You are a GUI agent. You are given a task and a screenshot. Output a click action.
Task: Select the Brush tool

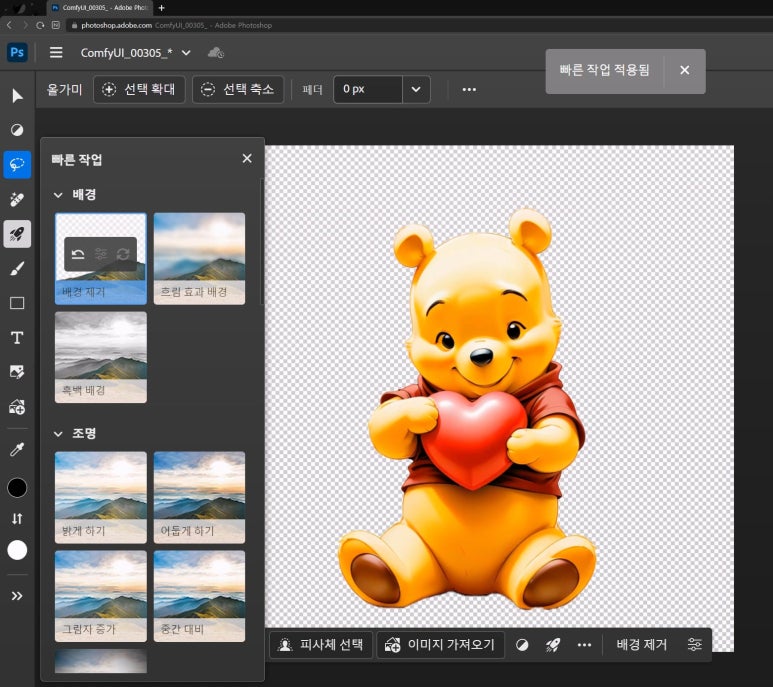pos(17,269)
